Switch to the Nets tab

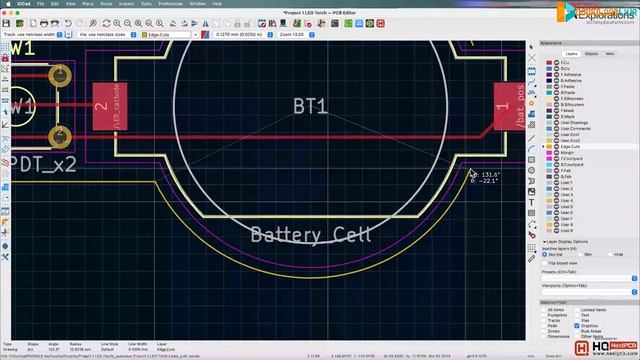tap(610, 54)
